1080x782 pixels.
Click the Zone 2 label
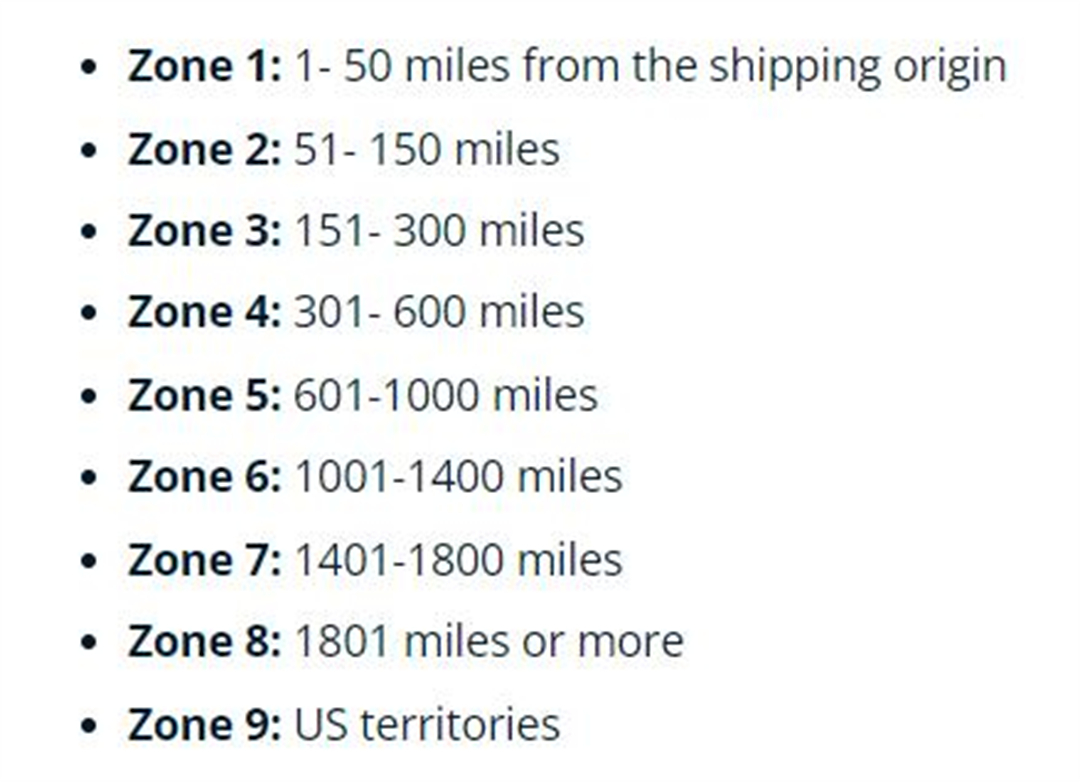(x=205, y=149)
